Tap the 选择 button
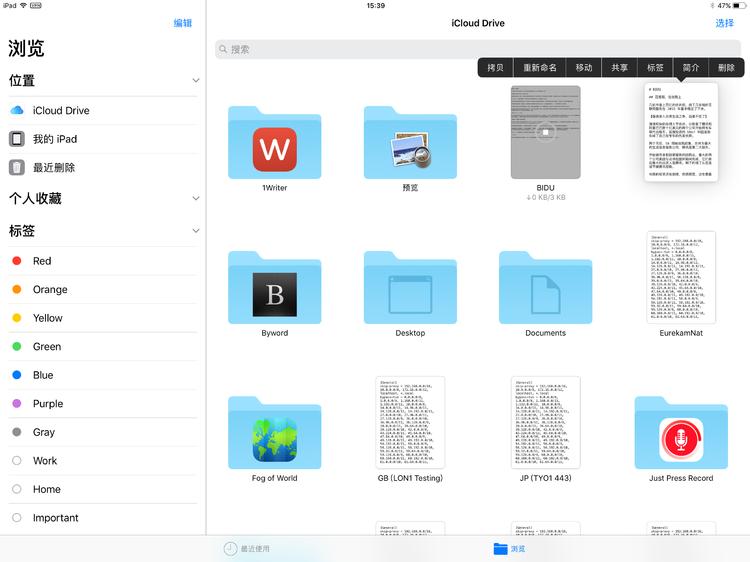Screen dimensions: 750x562 pyautogui.click(x=724, y=23)
